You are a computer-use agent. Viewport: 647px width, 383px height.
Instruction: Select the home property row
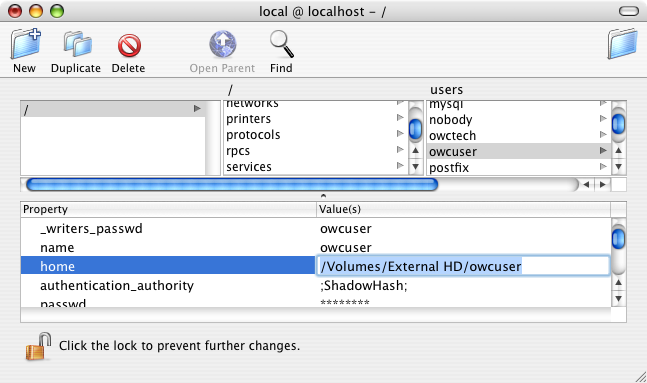click(168, 266)
